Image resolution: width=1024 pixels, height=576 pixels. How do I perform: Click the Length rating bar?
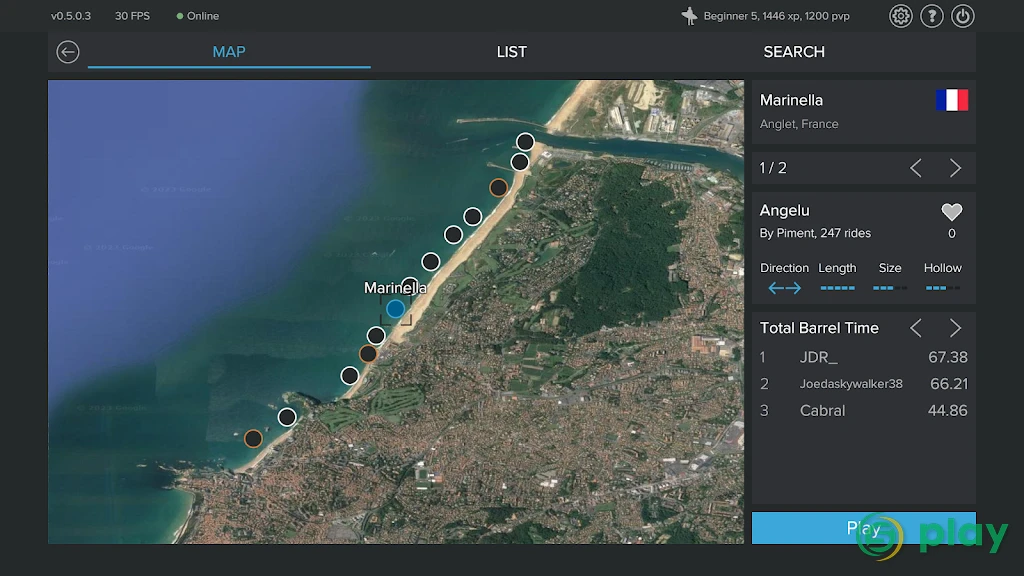coord(837,288)
